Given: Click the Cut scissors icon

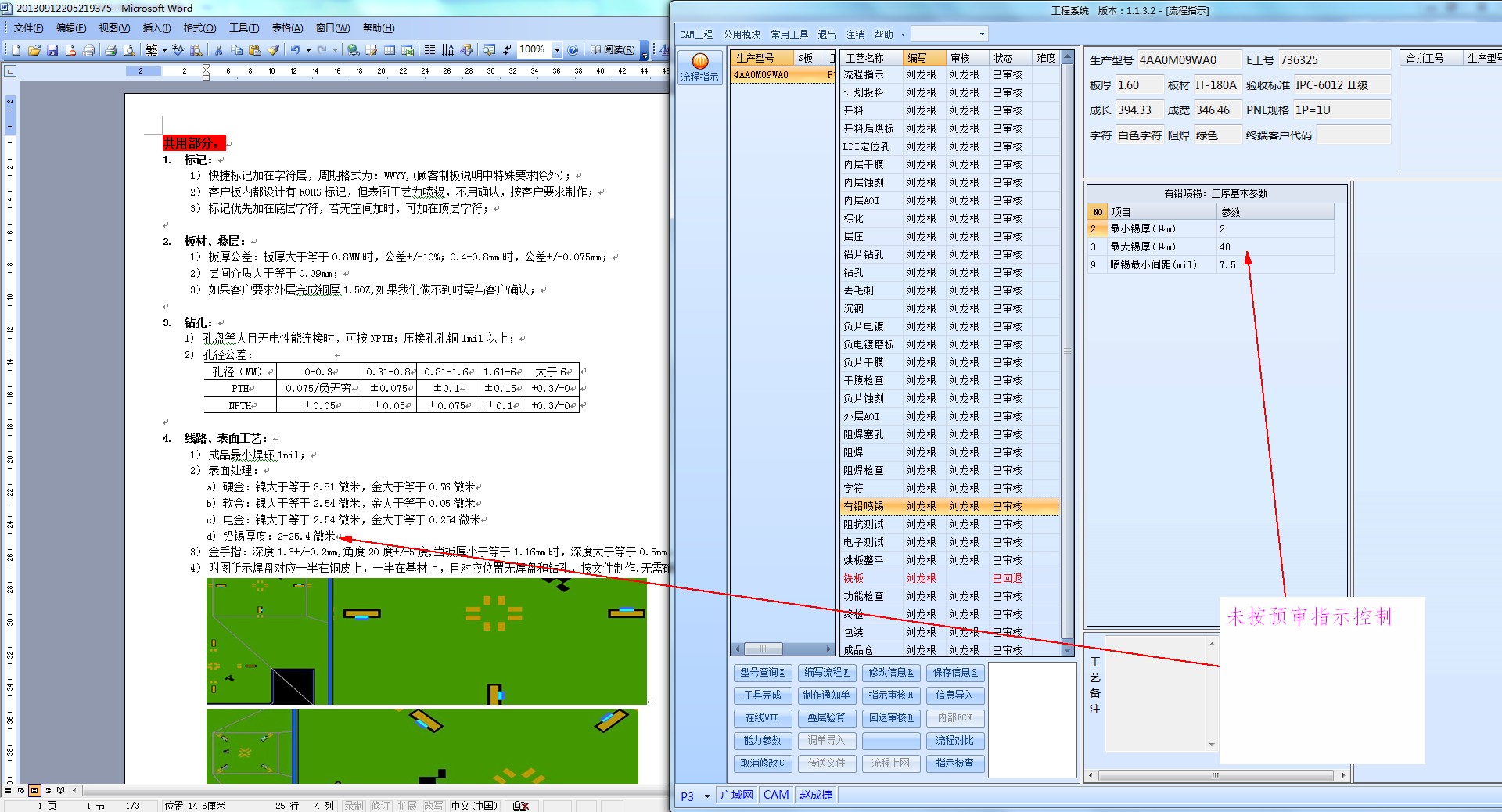Looking at the screenshot, I should (218, 50).
